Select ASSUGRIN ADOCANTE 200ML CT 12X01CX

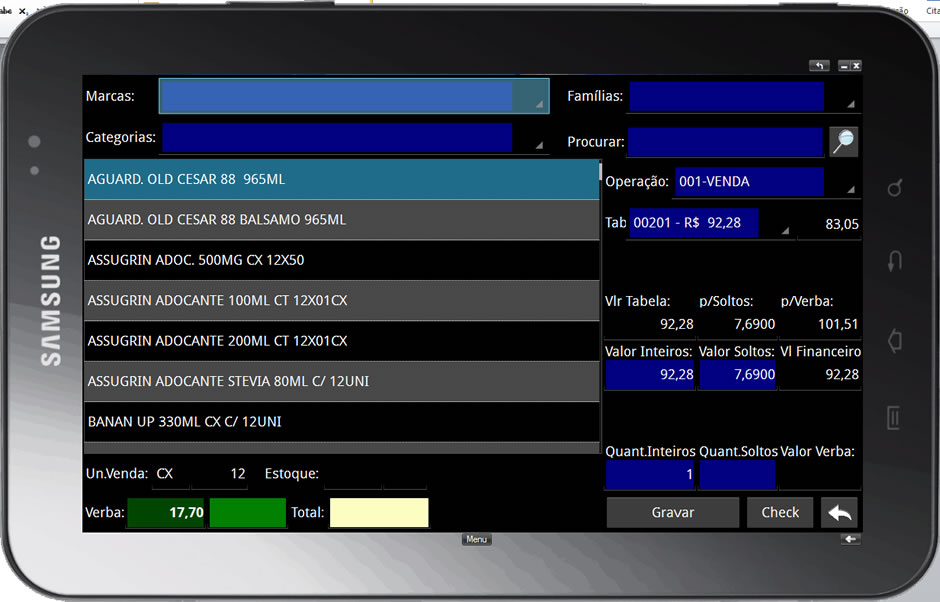342,341
